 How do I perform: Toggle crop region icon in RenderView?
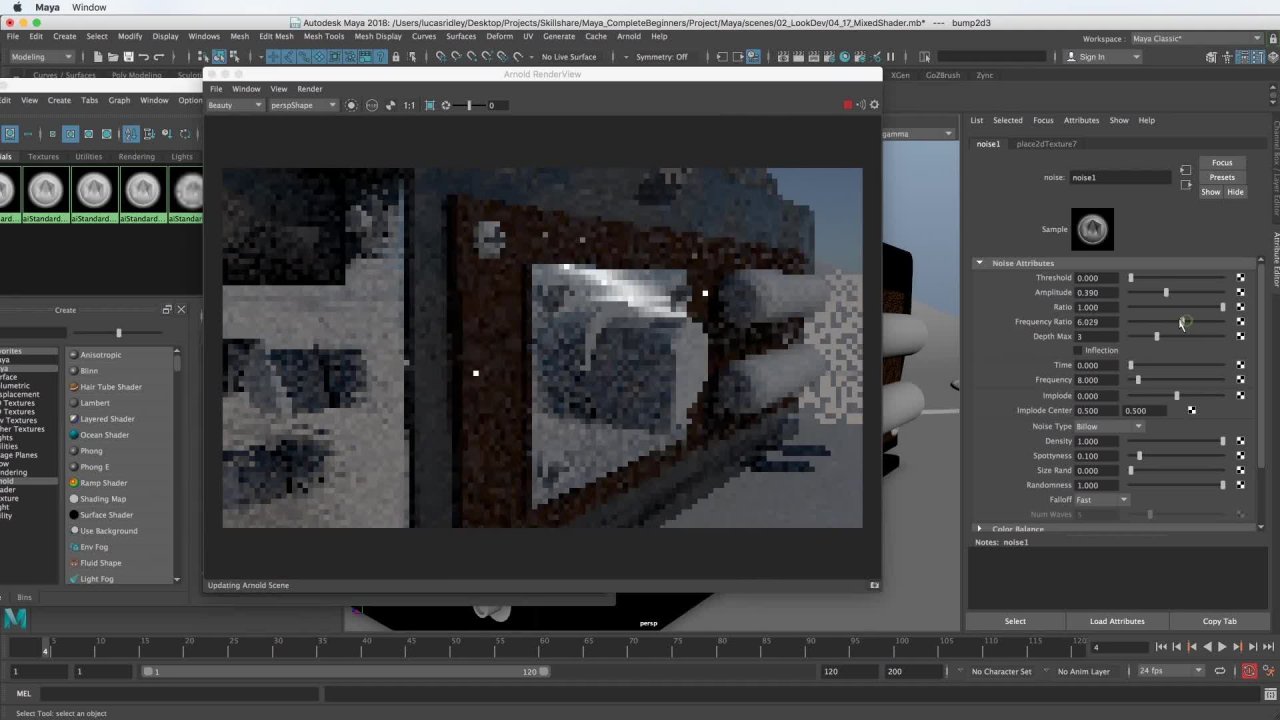[430, 105]
